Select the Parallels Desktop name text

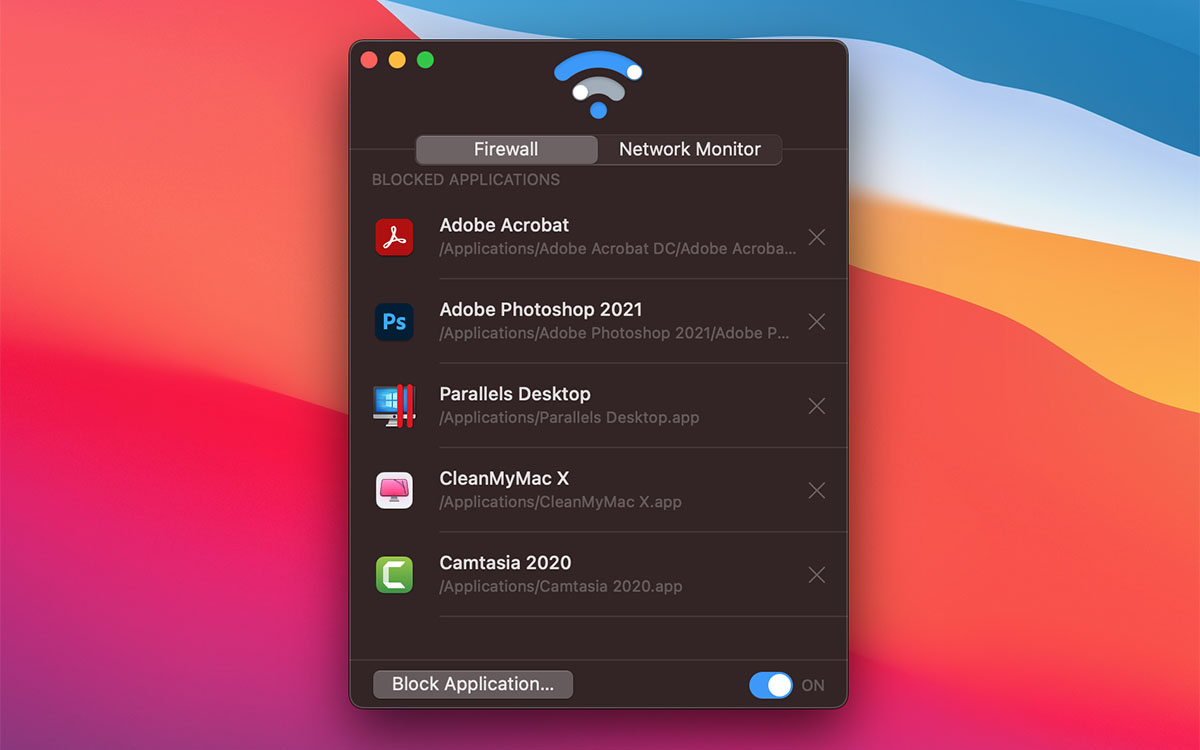tap(515, 394)
